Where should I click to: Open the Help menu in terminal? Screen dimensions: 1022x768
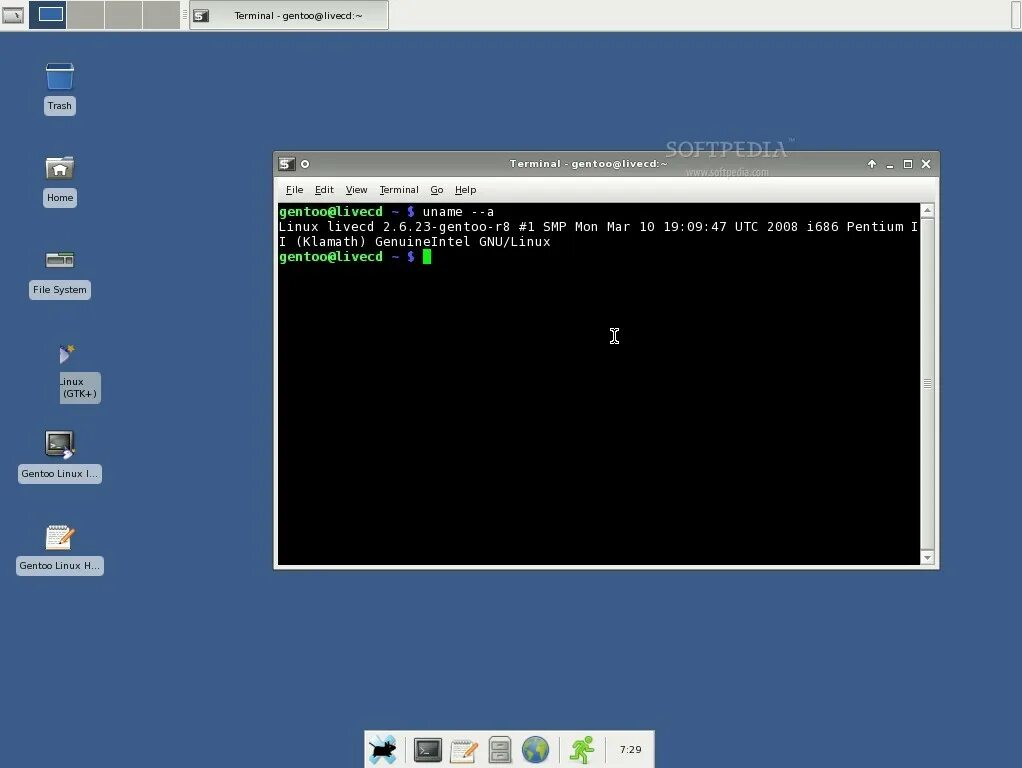click(465, 190)
